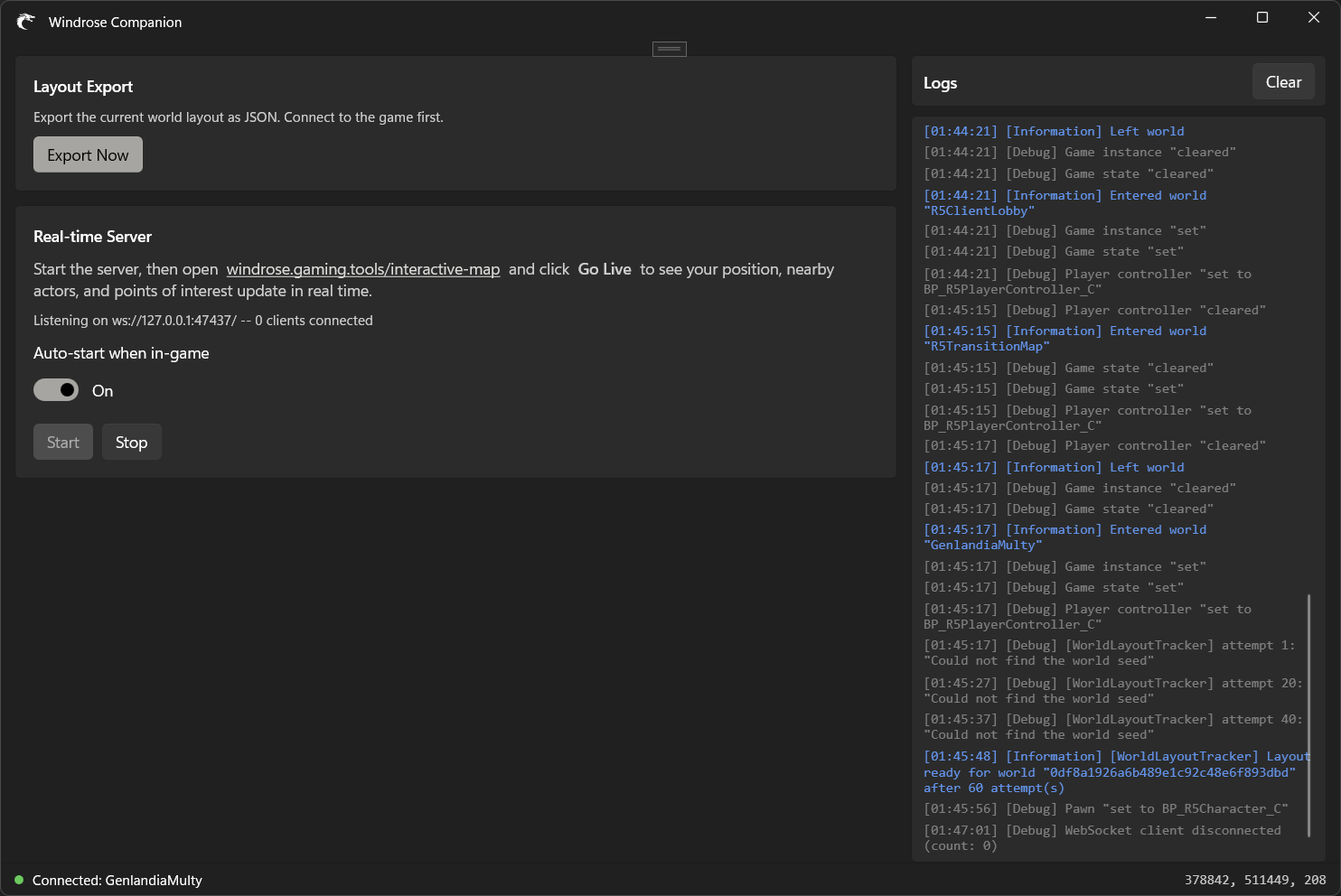This screenshot has width=1341, height=896.
Task: Click the Logs panel vertical scrollbar
Action: click(1308, 714)
